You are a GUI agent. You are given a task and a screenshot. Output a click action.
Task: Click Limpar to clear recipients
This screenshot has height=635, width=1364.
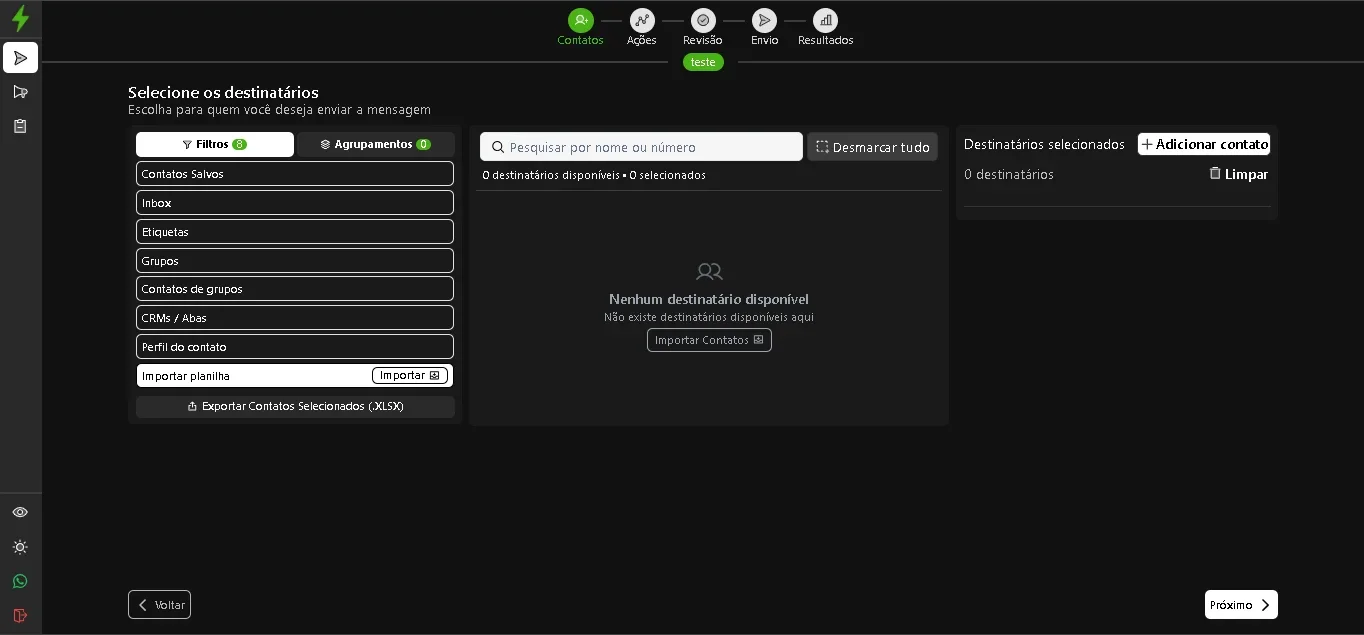pyautogui.click(x=1239, y=174)
